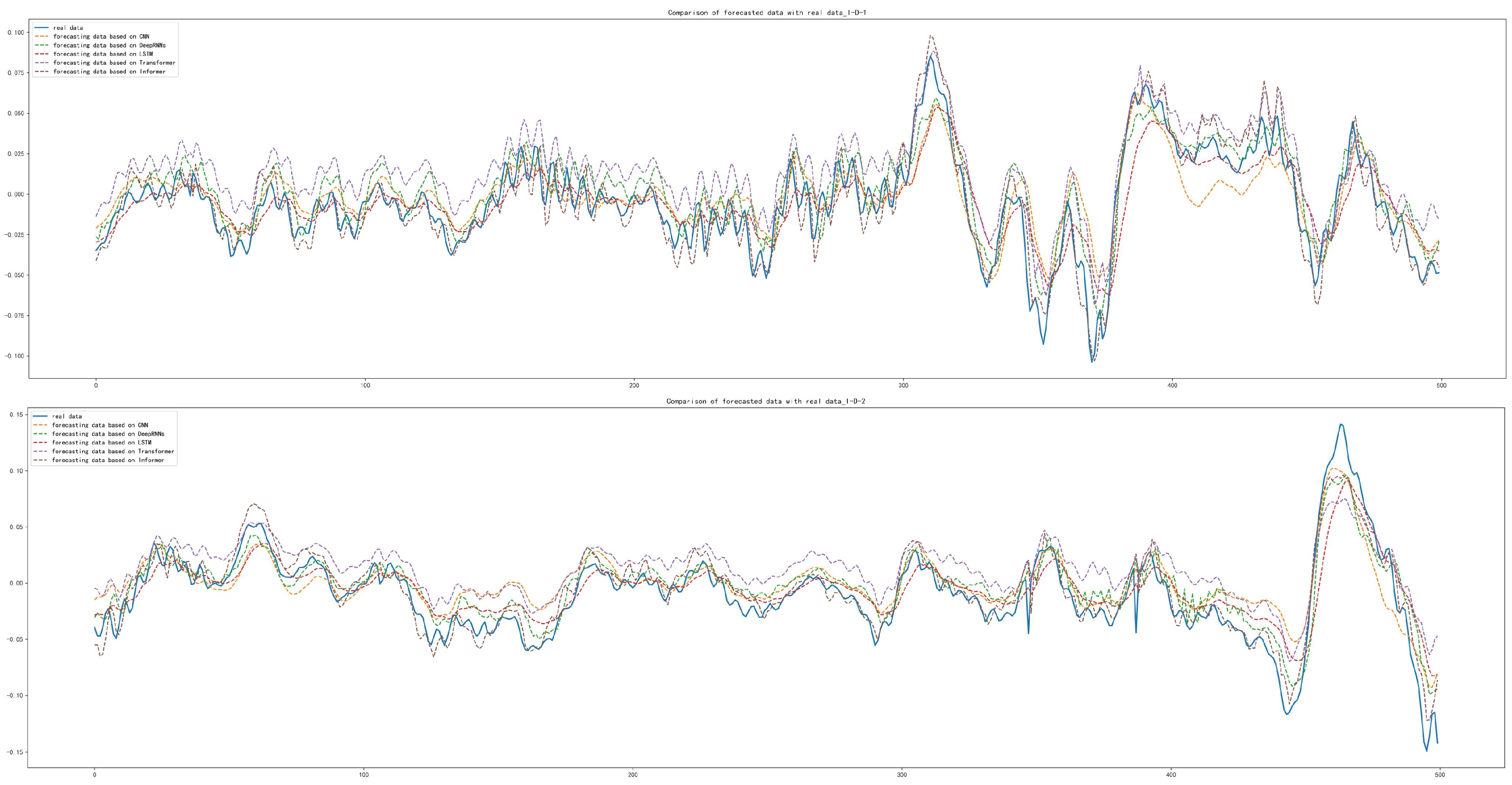Select 'real data' legend entry in top chart
The width and height of the screenshot is (1512, 785).
tap(68, 27)
